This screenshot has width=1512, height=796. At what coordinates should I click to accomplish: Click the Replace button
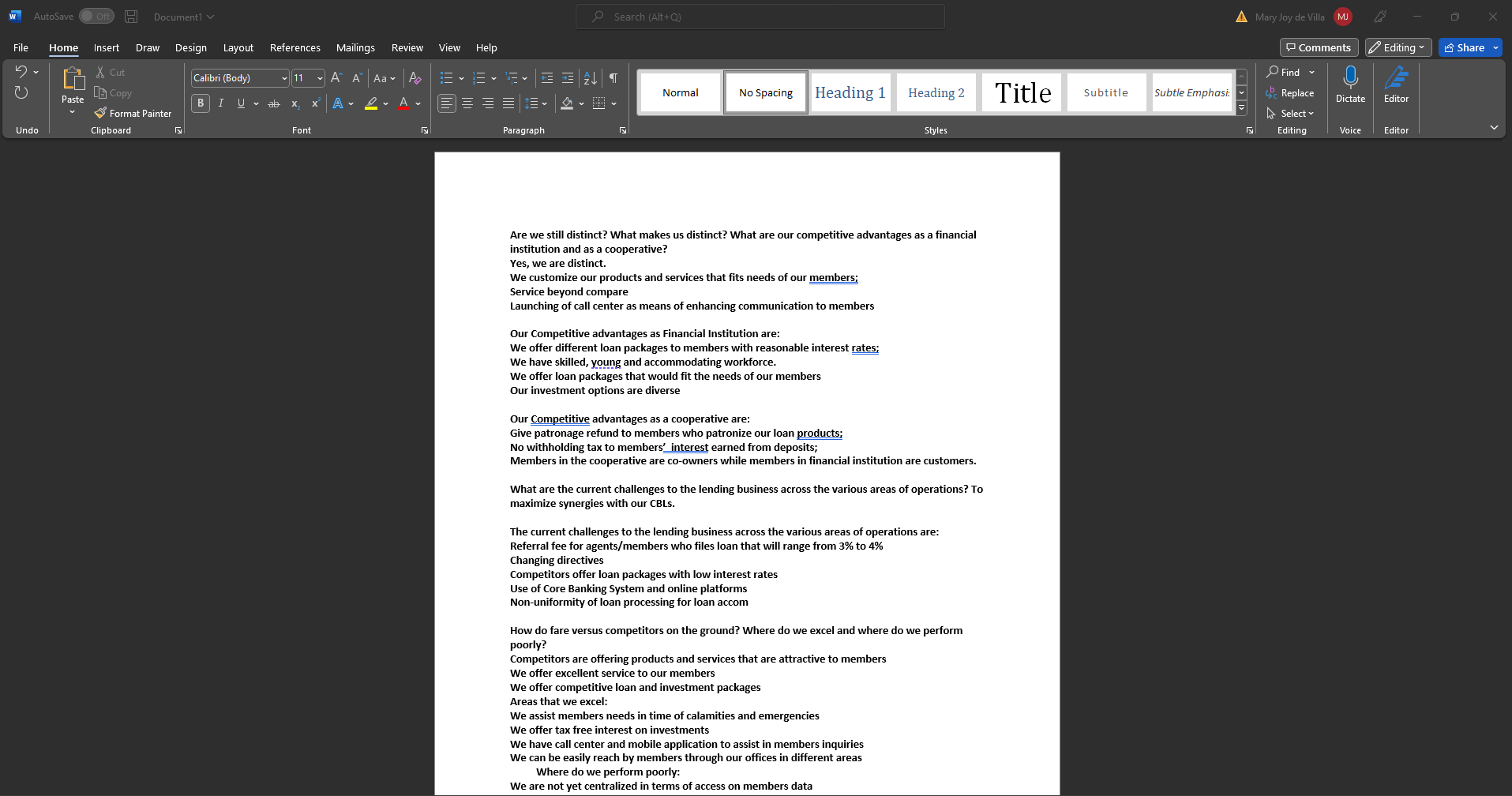pos(1290,92)
